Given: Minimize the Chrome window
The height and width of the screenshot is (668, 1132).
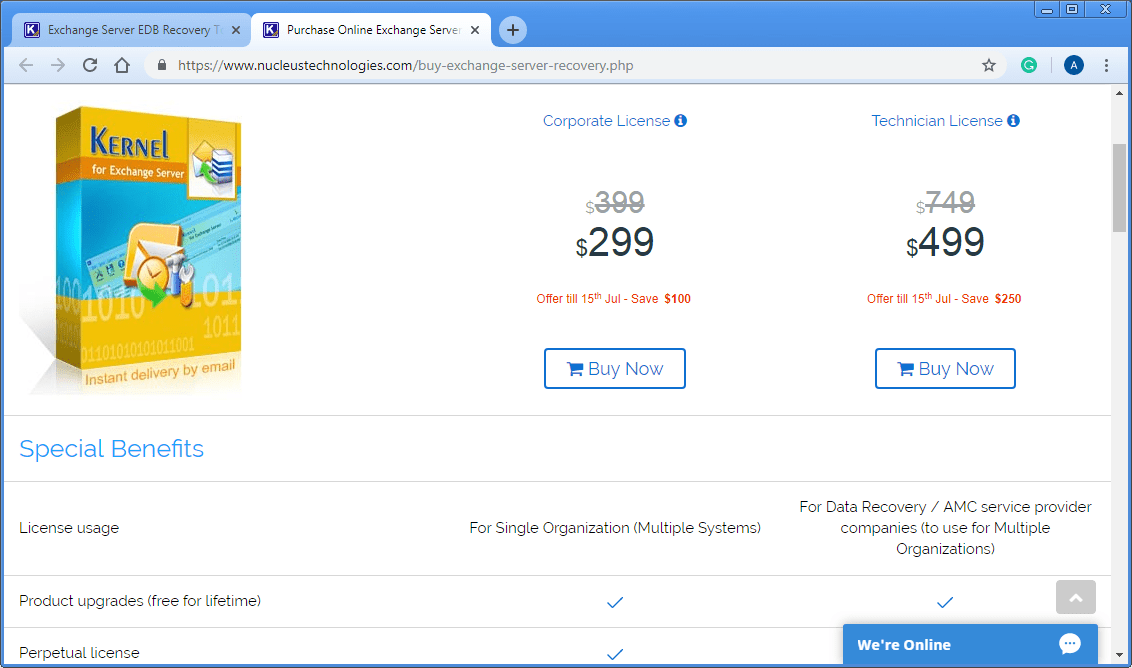Looking at the screenshot, I should [1046, 9].
